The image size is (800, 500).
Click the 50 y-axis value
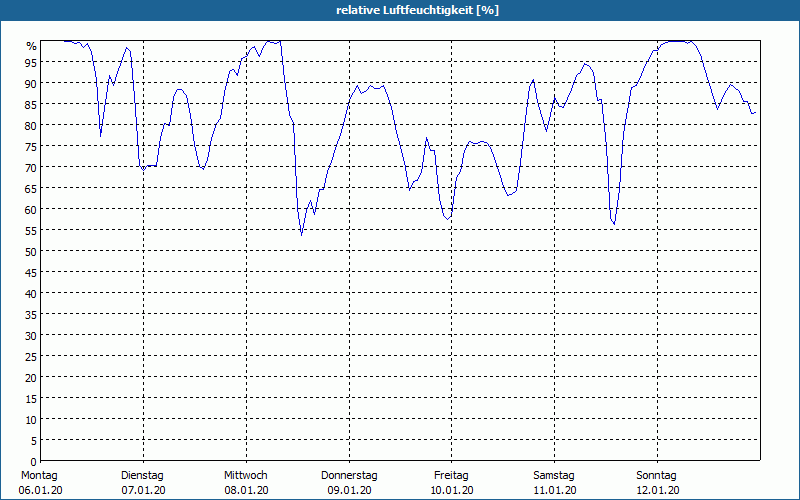(31, 252)
